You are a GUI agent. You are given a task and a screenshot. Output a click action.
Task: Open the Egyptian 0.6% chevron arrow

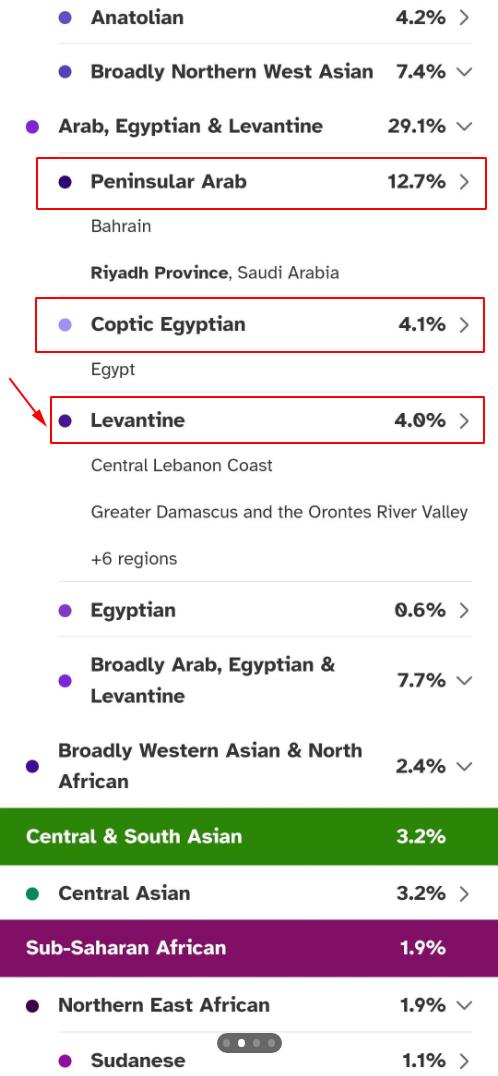point(464,610)
